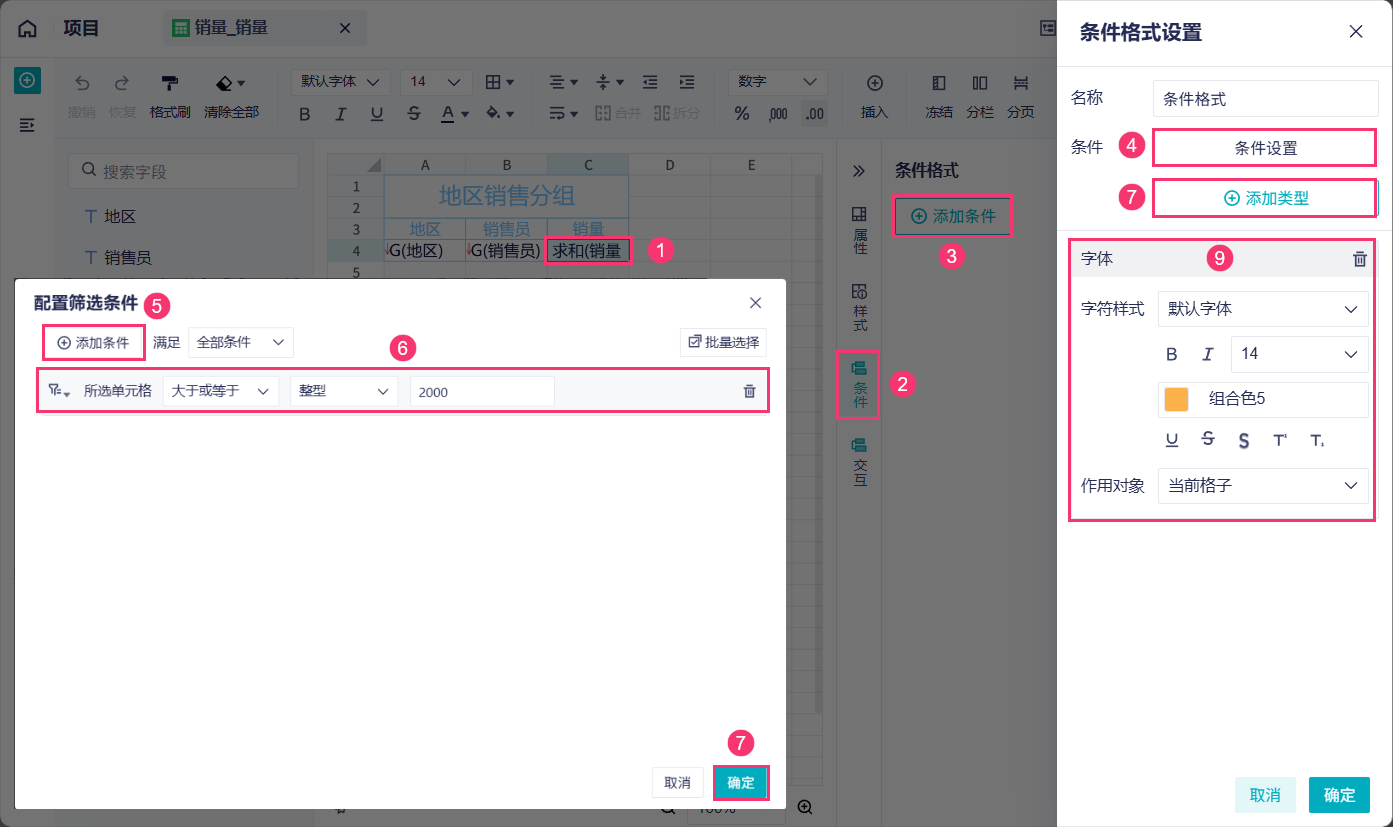The height and width of the screenshot is (827, 1393).
Task: Click the insert (插入) toolbar icon
Action: tap(875, 82)
